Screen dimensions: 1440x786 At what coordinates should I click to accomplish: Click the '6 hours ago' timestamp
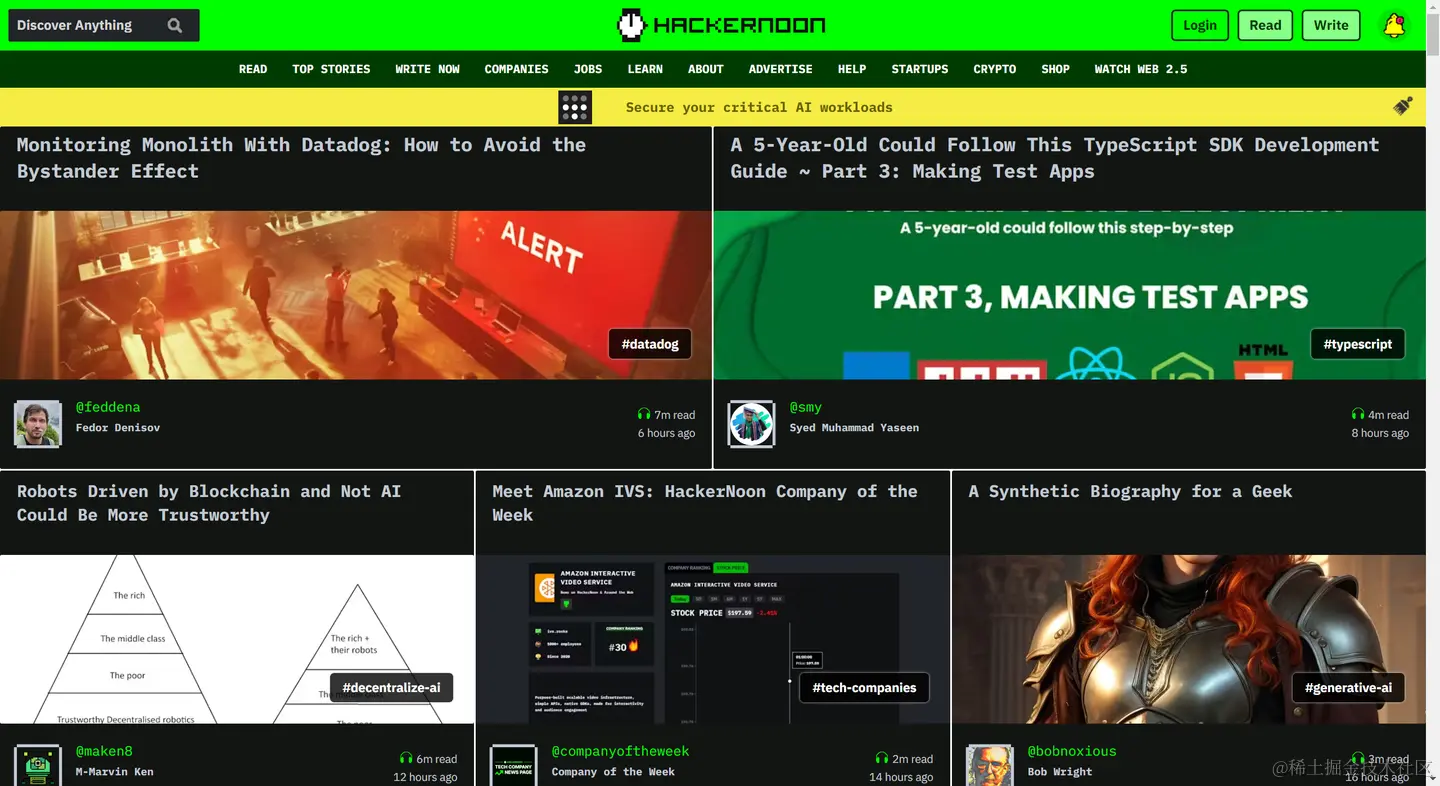666,433
